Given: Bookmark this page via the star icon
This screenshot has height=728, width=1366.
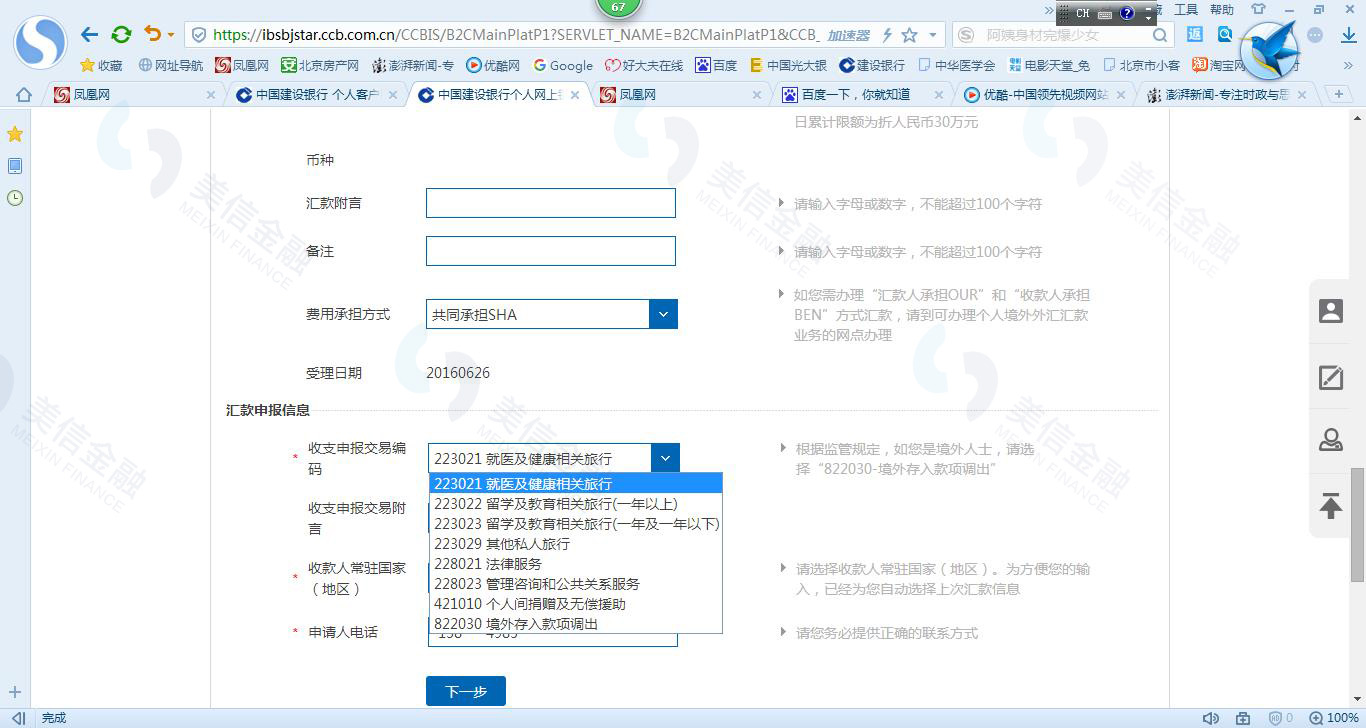Looking at the screenshot, I should 15,133.
